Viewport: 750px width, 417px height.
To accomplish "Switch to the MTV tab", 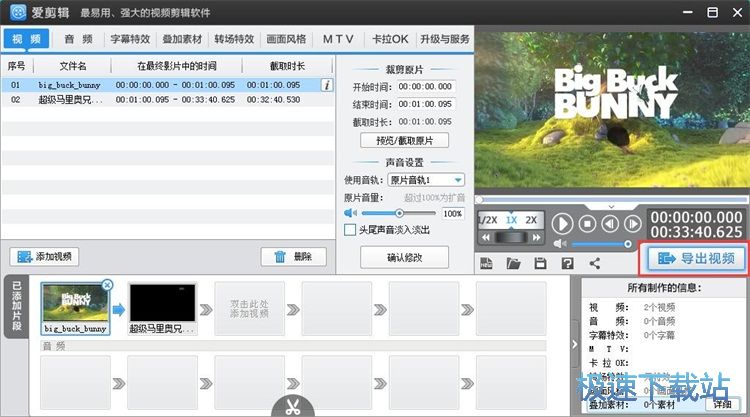I will click(x=338, y=39).
